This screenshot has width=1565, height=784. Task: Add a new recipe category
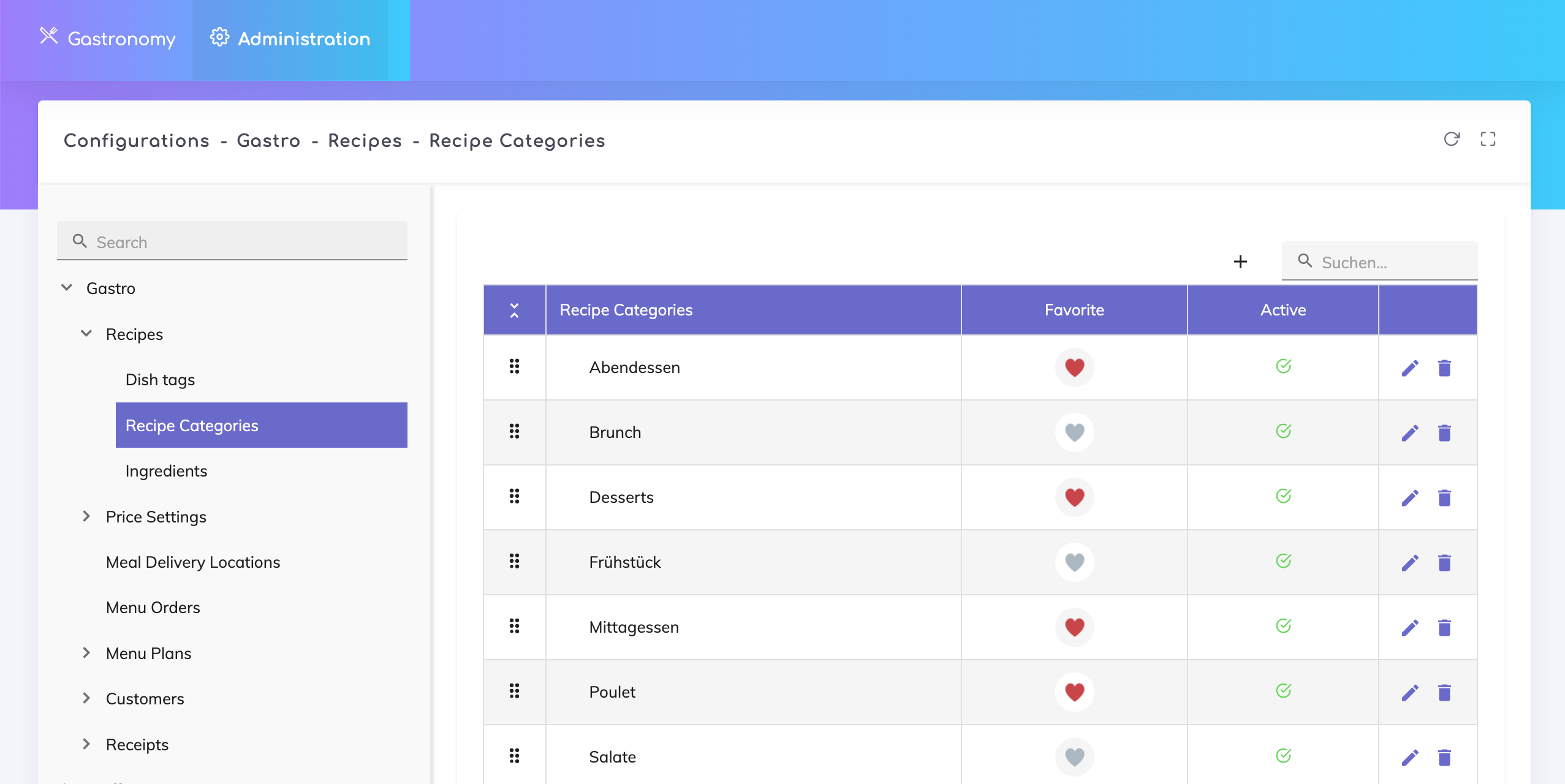coord(1240,262)
